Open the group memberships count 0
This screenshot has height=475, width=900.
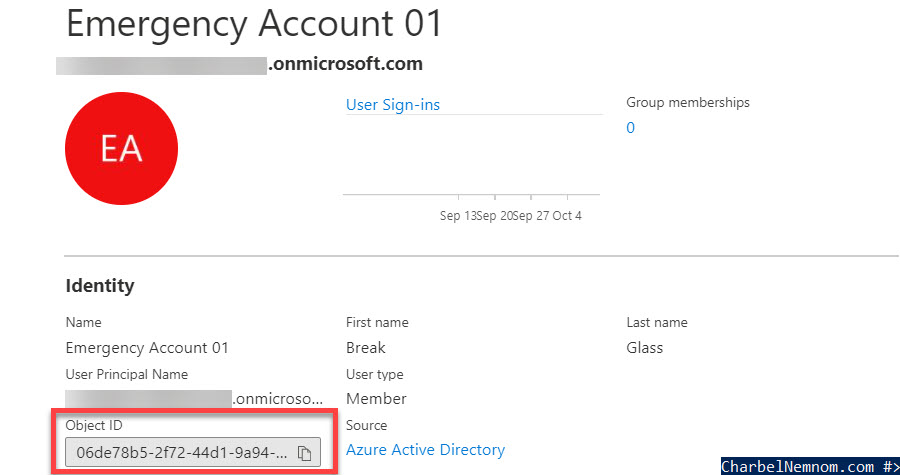point(630,127)
